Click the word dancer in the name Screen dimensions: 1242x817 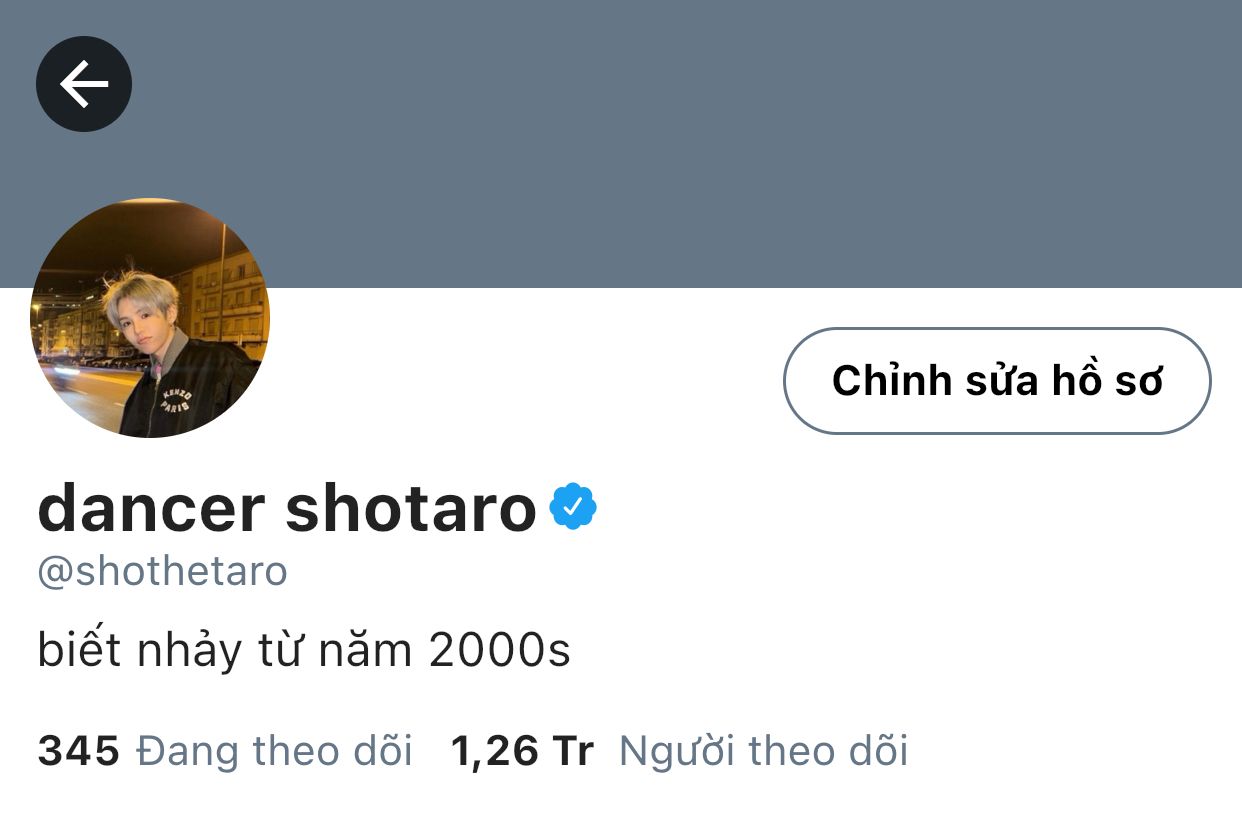pos(151,507)
